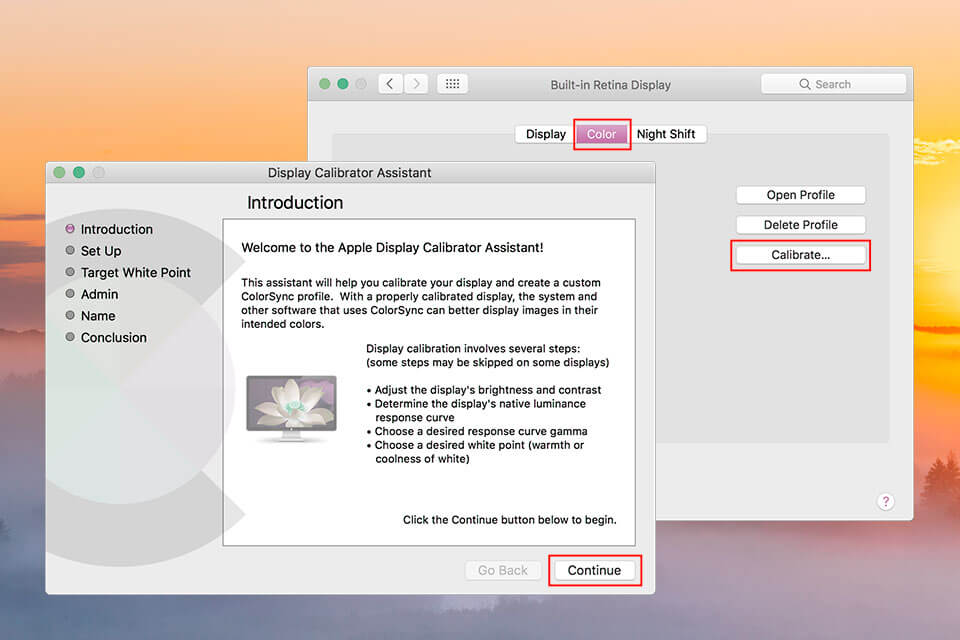Click the Delete Profile button
The image size is (960, 640).
(800, 224)
